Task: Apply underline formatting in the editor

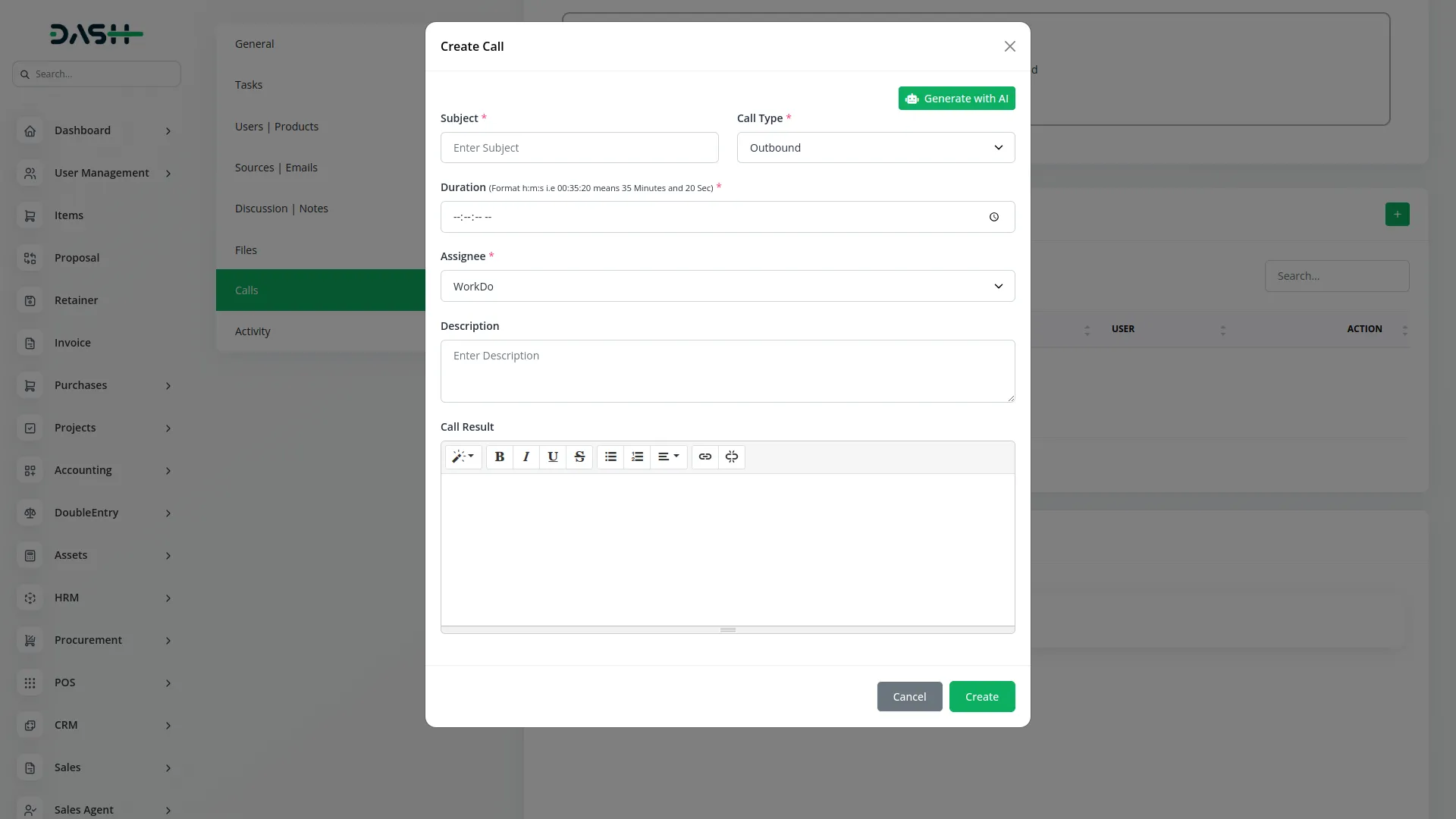Action: 553,457
